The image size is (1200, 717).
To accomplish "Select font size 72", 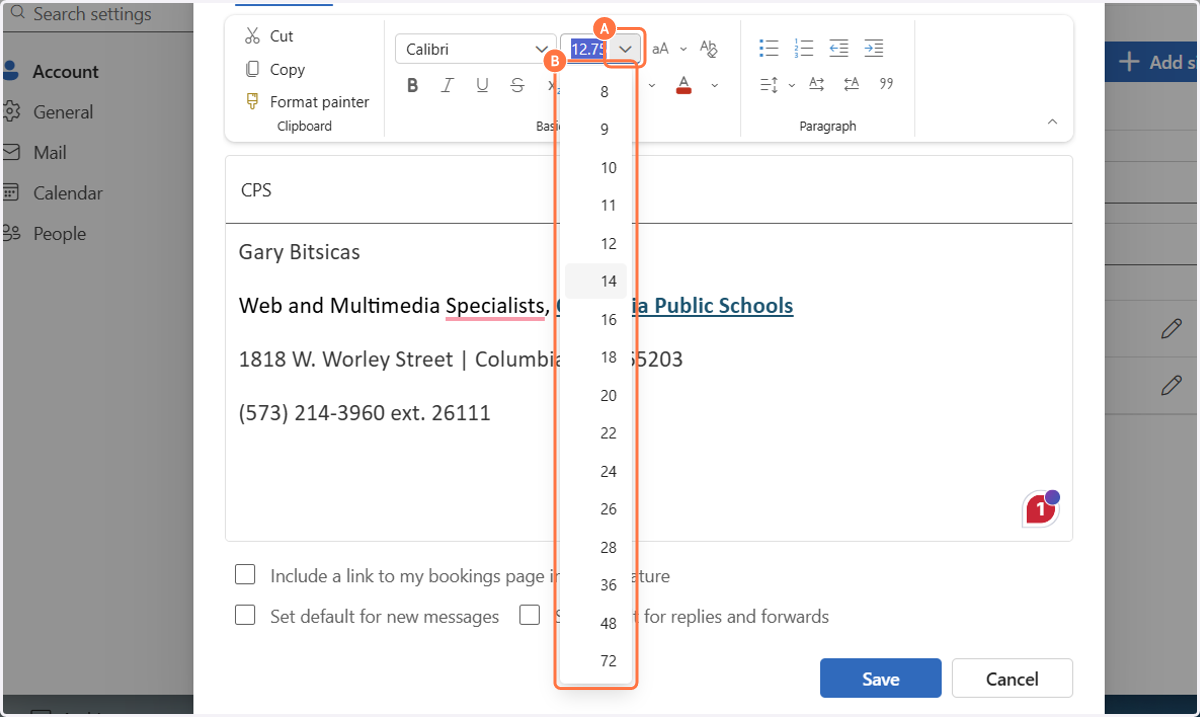I will 596,662.
